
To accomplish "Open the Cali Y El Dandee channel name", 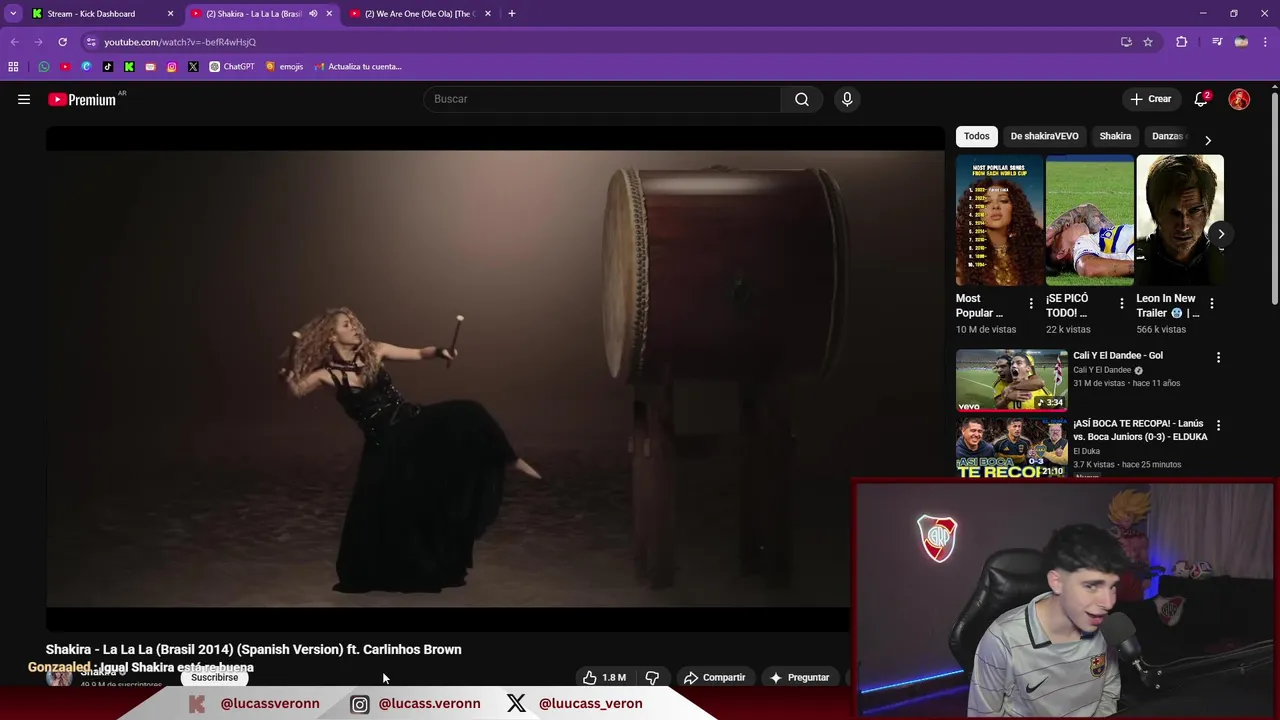I will point(1102,370).
